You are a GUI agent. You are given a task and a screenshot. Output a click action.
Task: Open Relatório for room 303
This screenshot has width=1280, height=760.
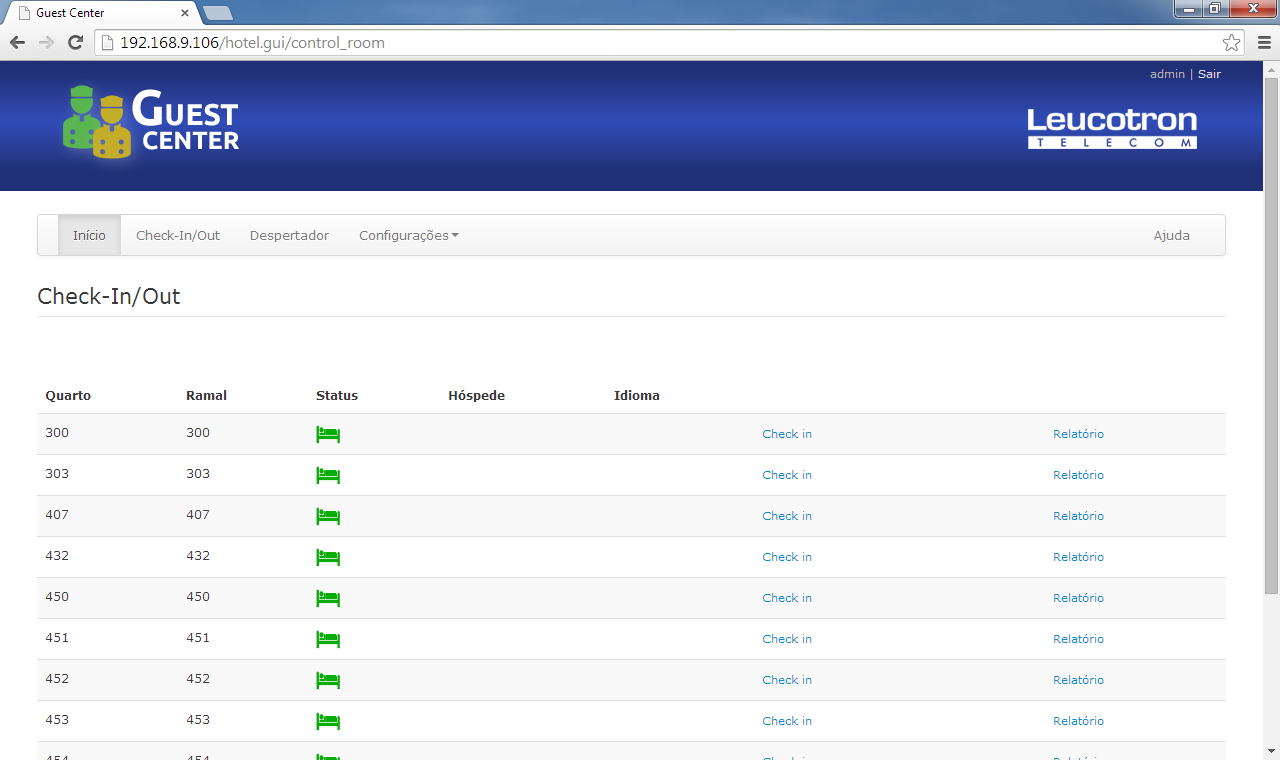click(x=1078, y=475)
